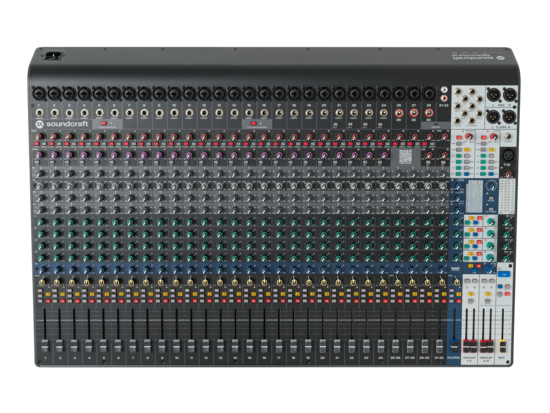The height and width of the screenshot is (413, 550).
Task: Click the channel 10 red gain knob
Action: pyautogui.click(x=174, y=136)
